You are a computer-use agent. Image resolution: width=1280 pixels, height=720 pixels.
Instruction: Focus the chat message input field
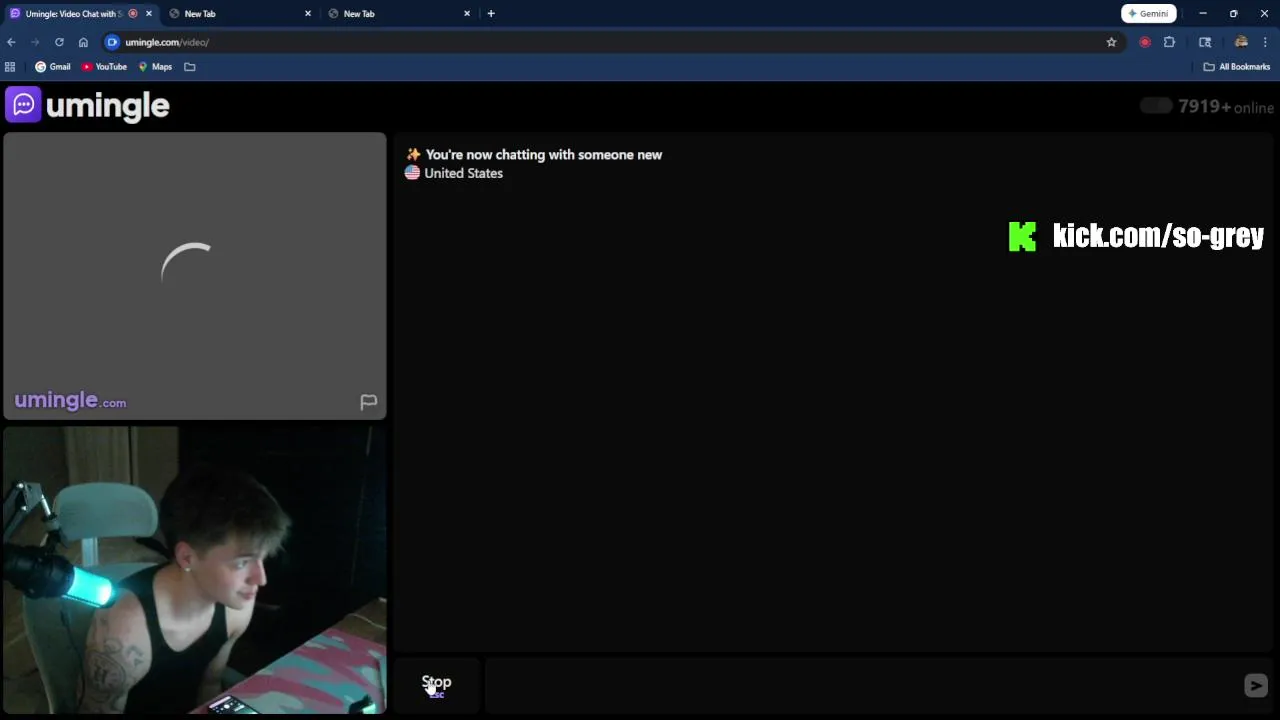[x=860, y=685]
